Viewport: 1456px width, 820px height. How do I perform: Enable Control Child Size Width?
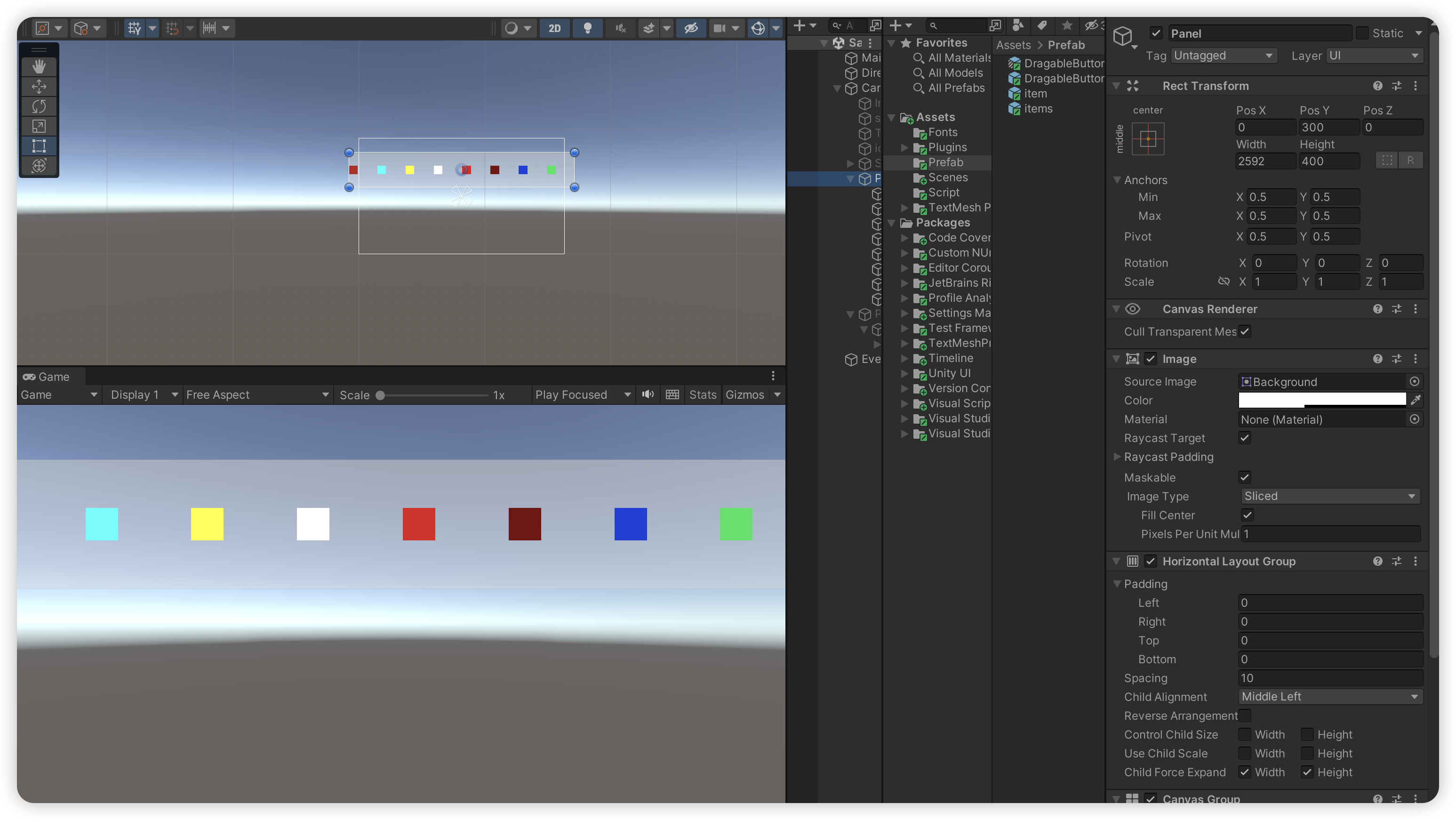(1245, 735)
